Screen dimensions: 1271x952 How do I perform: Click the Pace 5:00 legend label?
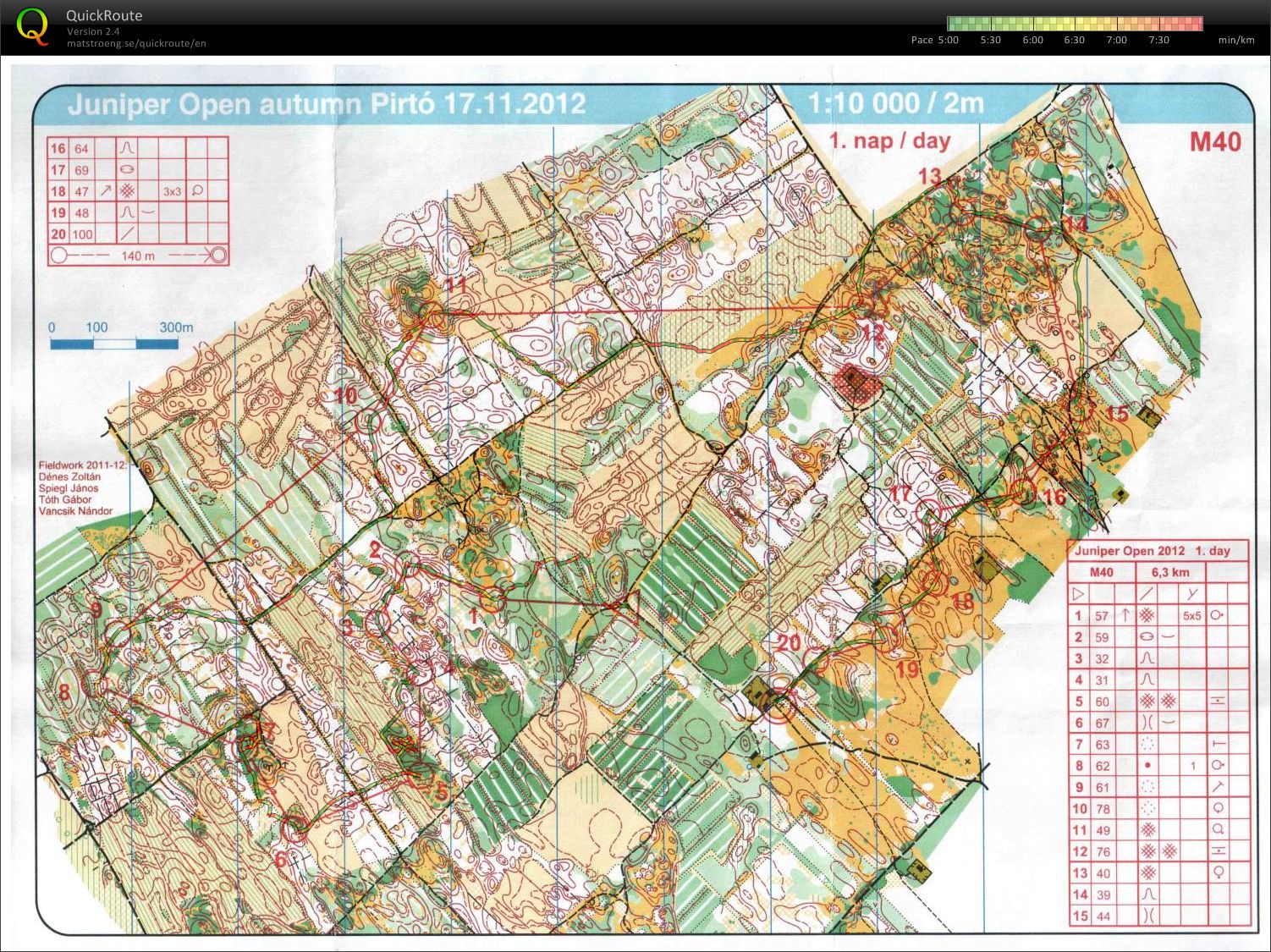coord(935,40)
